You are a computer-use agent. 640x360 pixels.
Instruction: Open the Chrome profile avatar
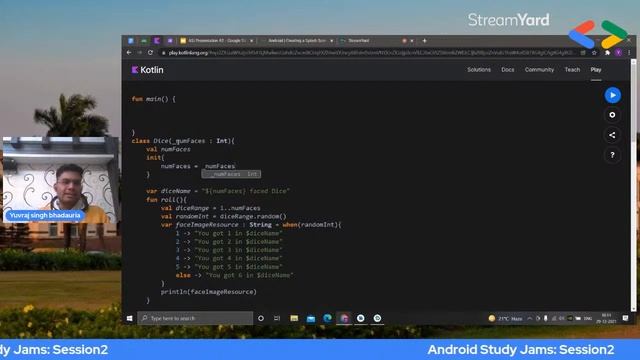click(619, 53)
